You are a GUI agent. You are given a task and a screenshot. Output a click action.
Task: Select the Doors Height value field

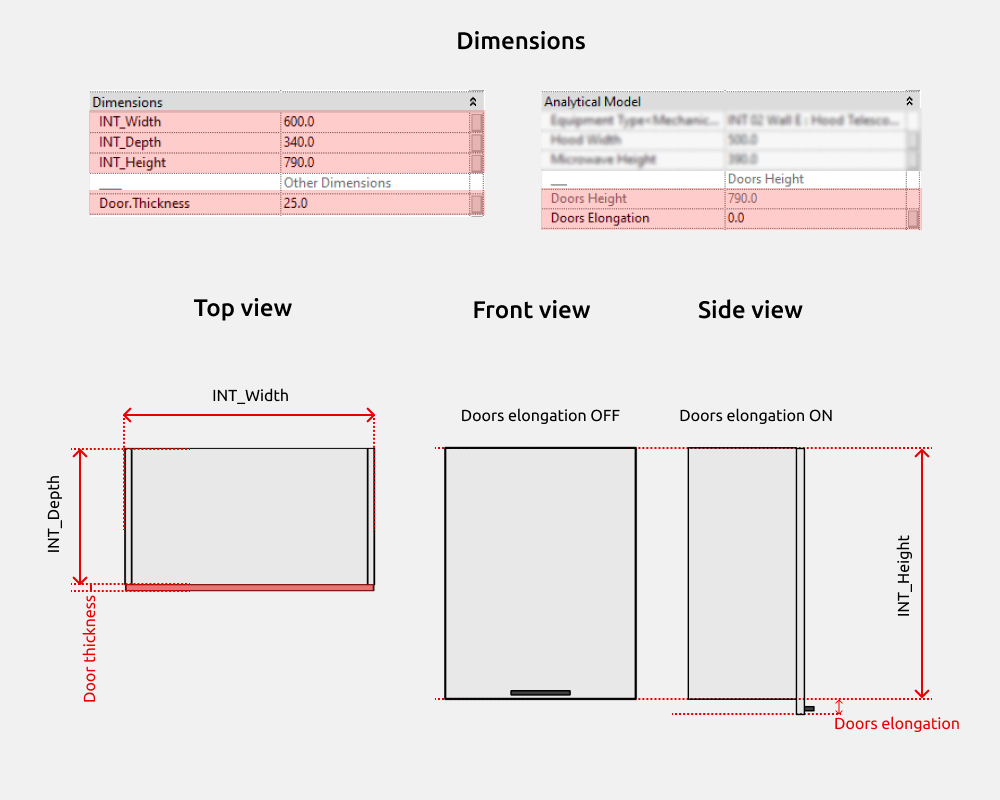click(x=812, y=199)
